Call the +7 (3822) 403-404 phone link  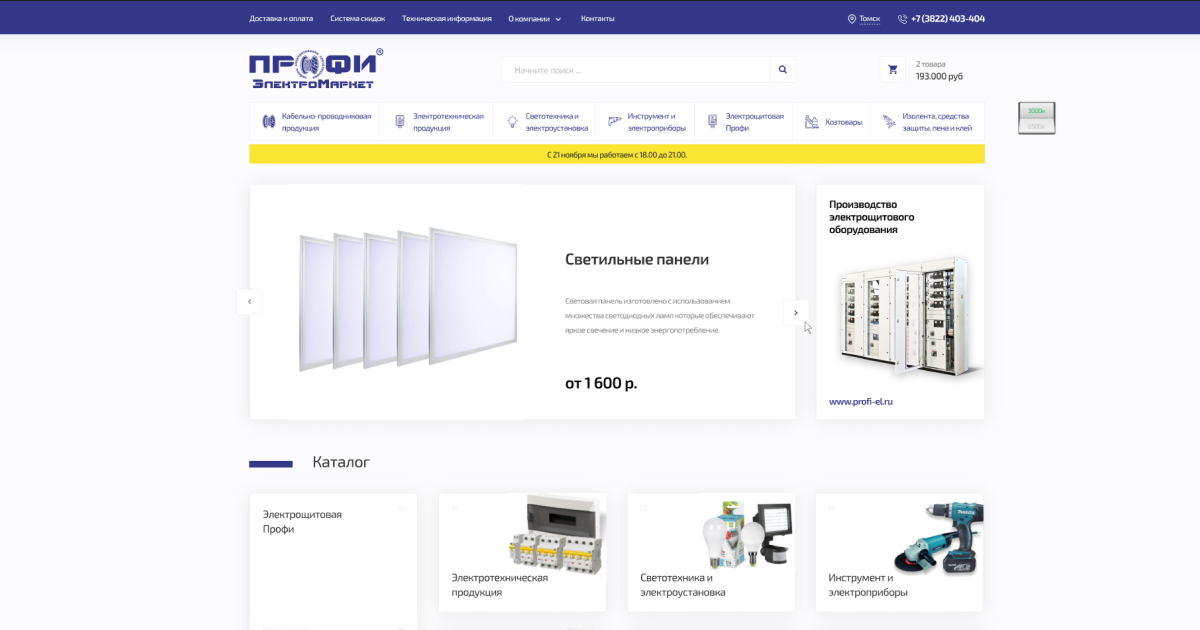(947, 18)
